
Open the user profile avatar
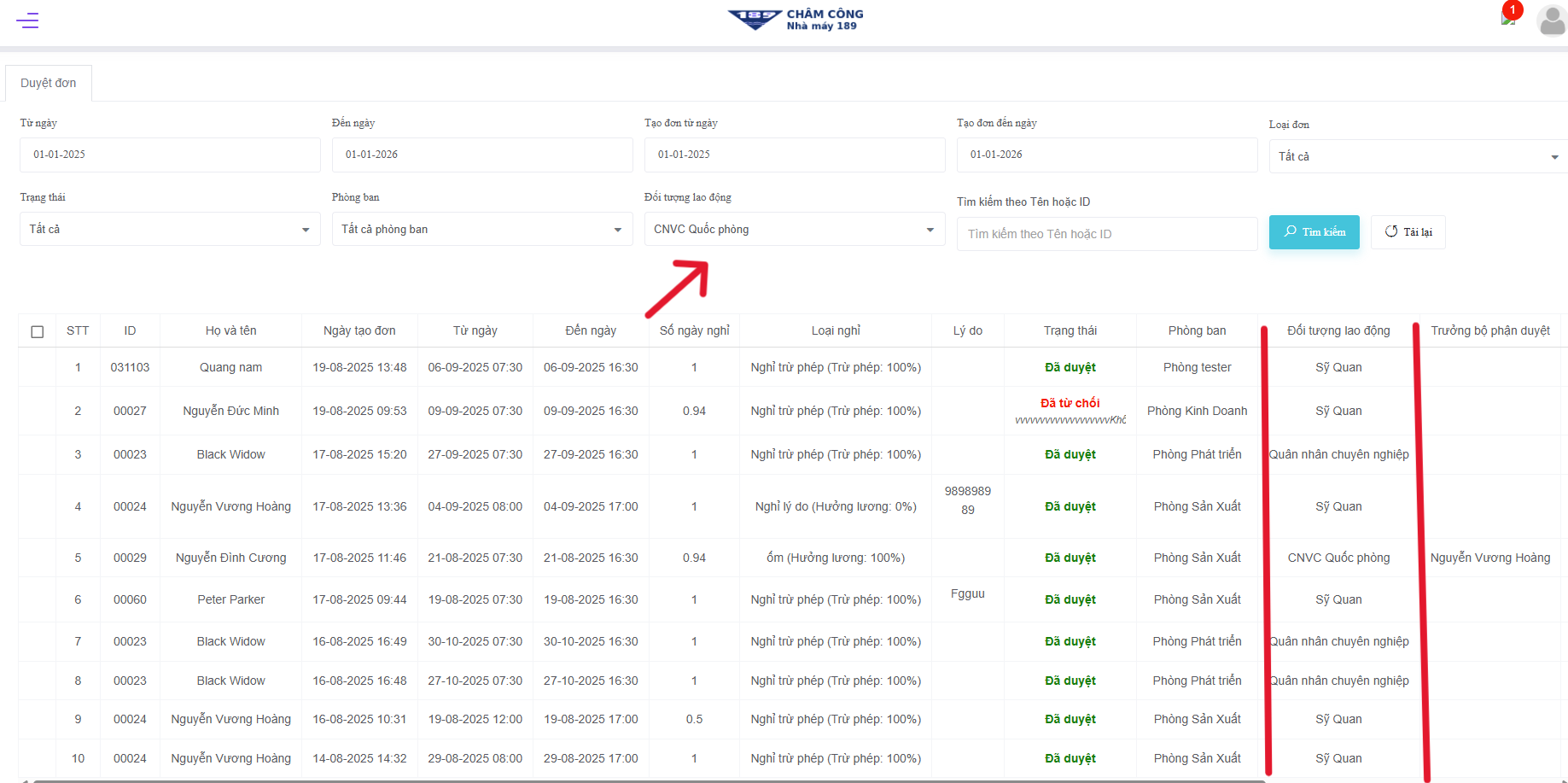tap(1551, 20)
